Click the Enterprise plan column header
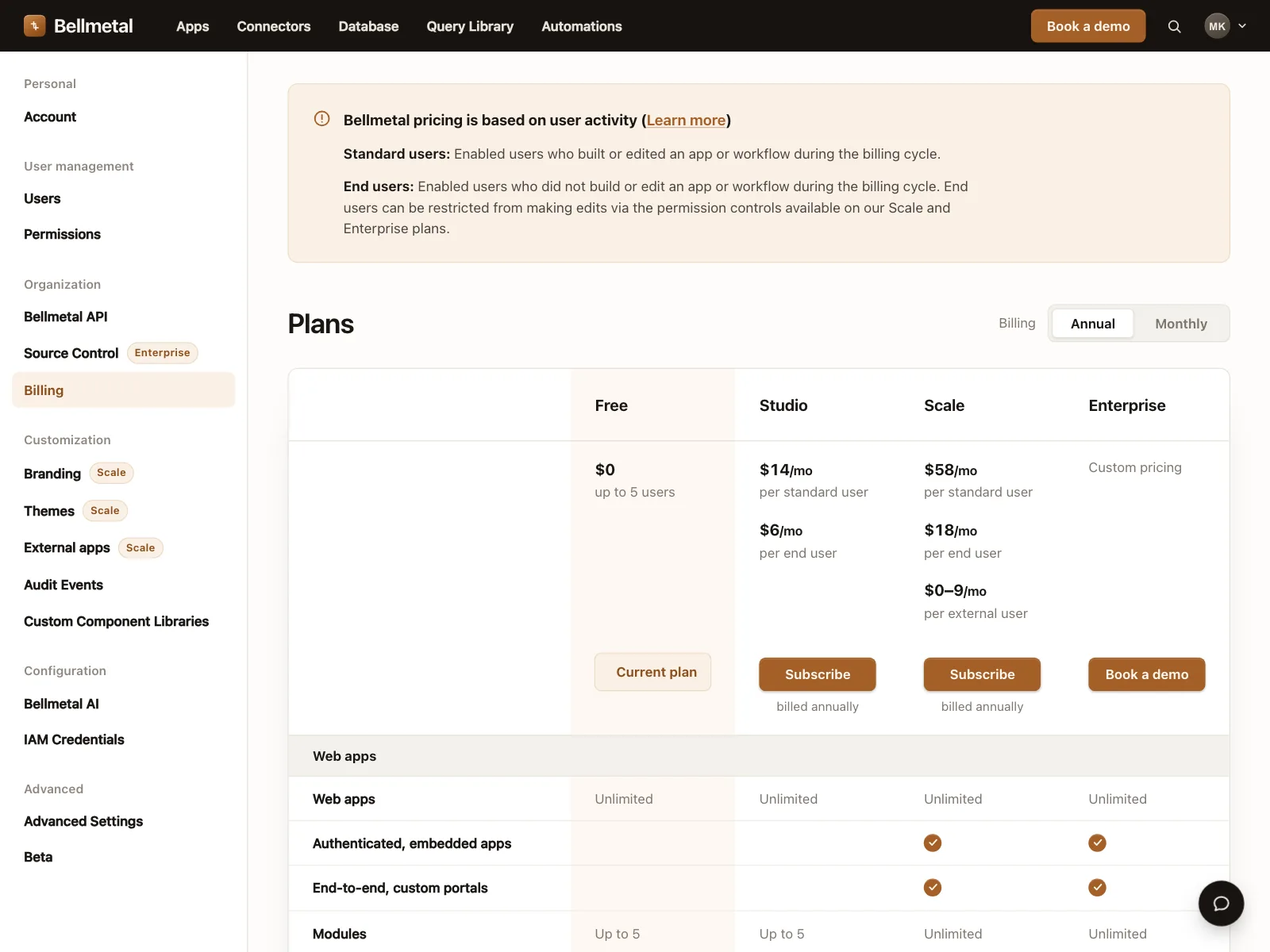 [x=1127, y=405]
